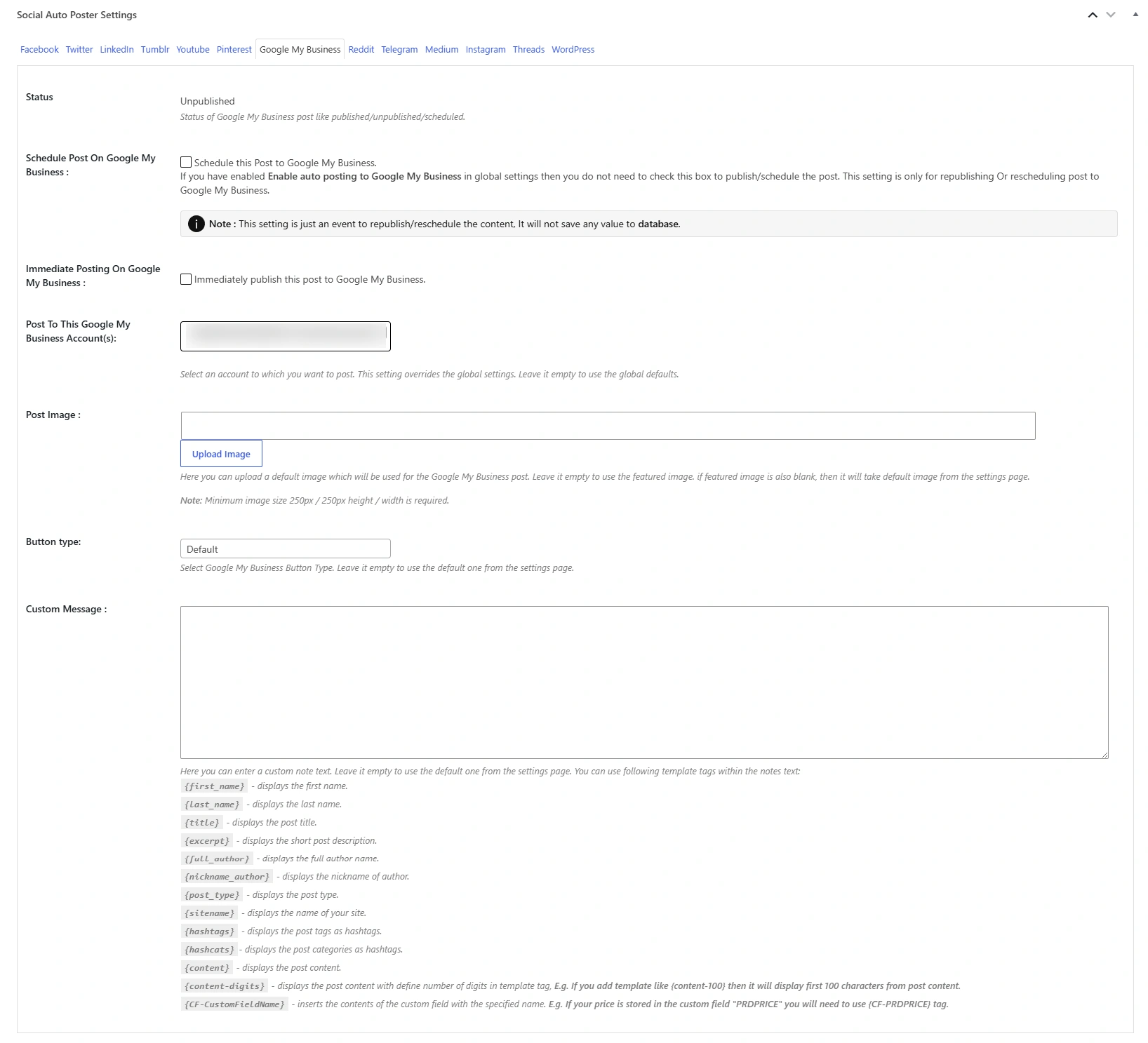Click the Upload Image button
This screenshot has height=1043, width=1148.
pyautogui.click(x=221, y=454)
